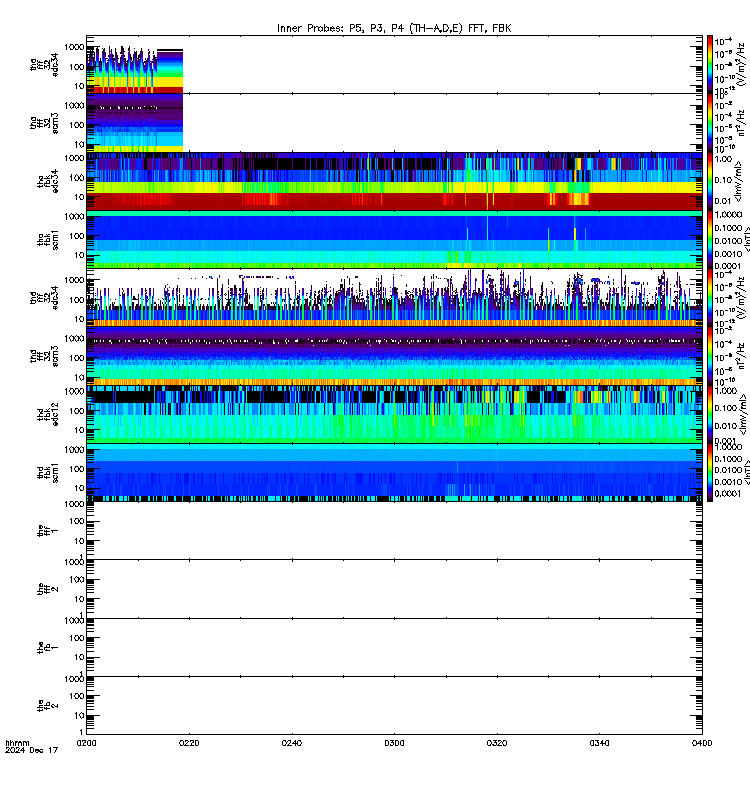Click the color bar beside the thd scm3 FFT panel

click(710, 356)
